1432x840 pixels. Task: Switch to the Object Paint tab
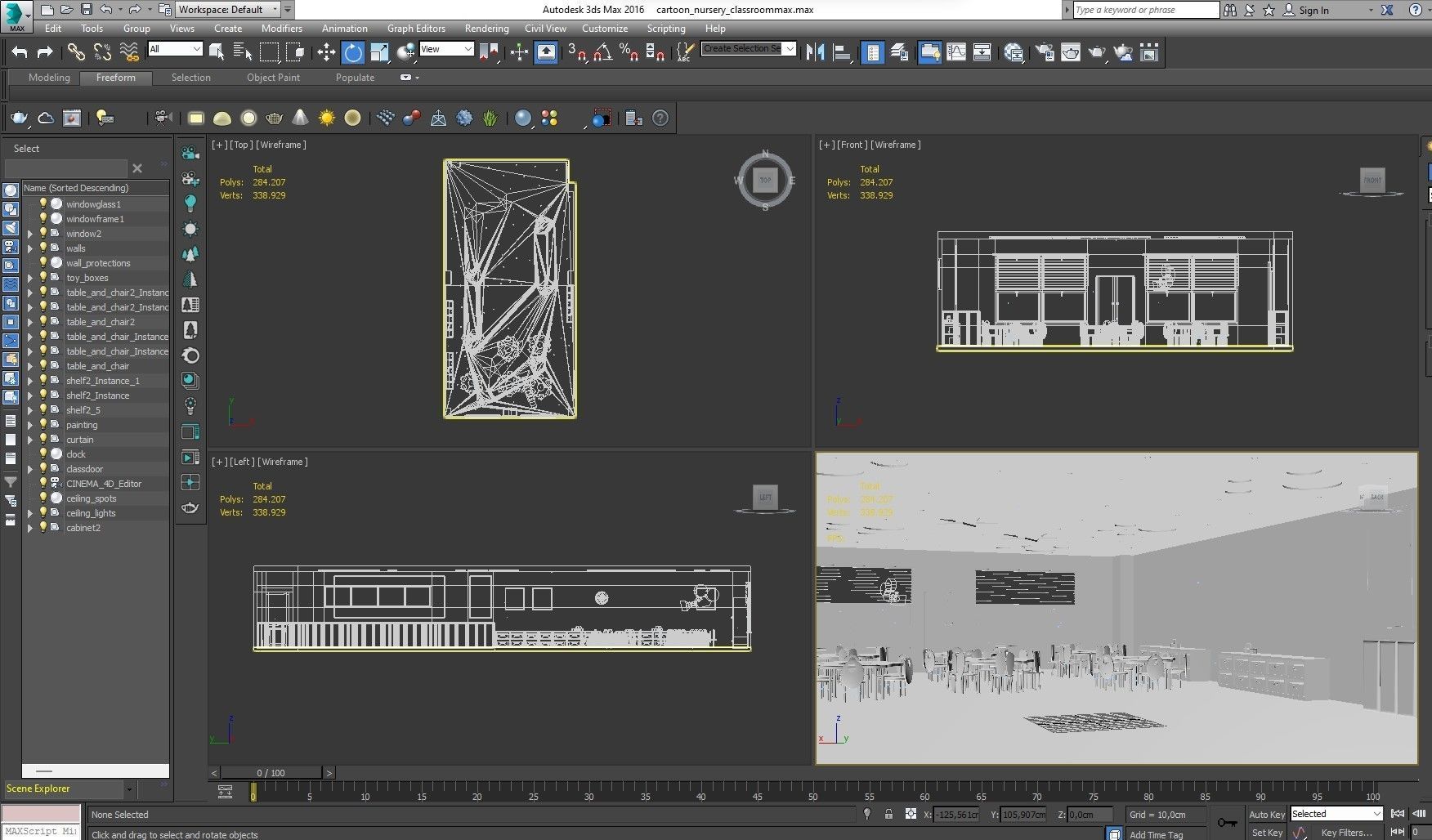273,78
